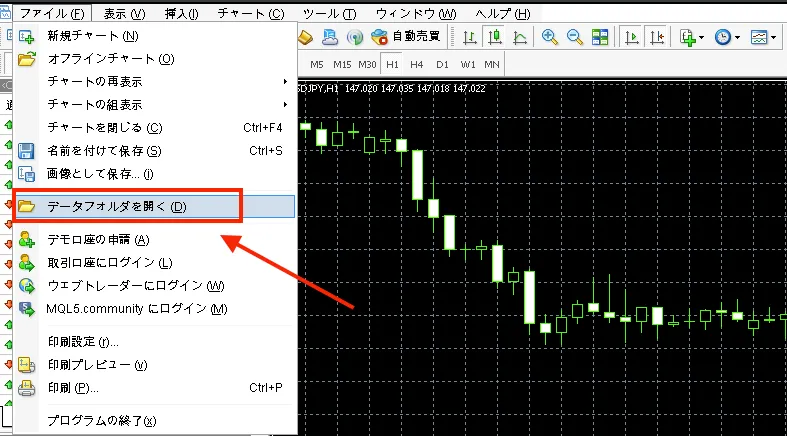
Task: Click the chart shift icon
Action: point(656,37)
